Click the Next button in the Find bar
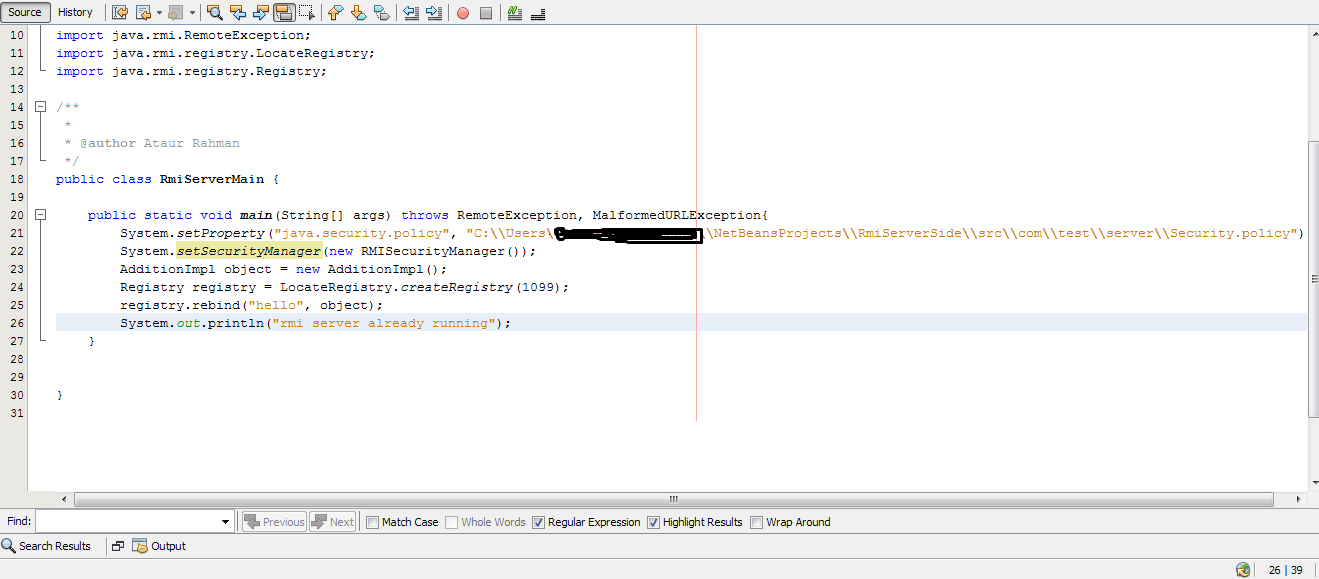Viewport: 1319px width, 579px height. coord(333,521)
